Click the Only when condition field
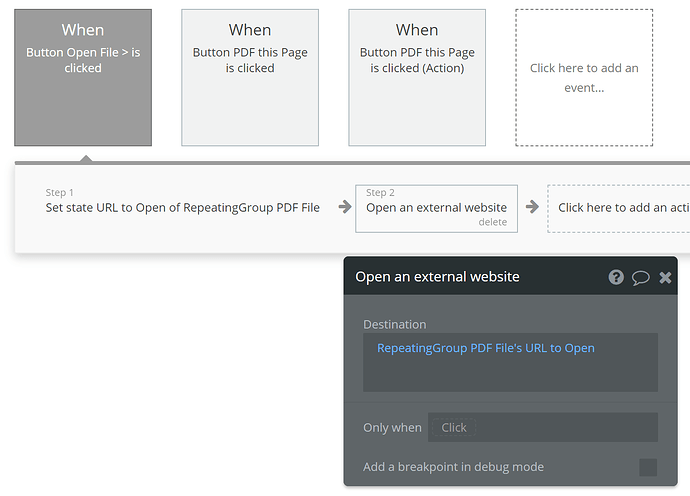Viewport: 690px width, 496px height. tap(542, 427)
